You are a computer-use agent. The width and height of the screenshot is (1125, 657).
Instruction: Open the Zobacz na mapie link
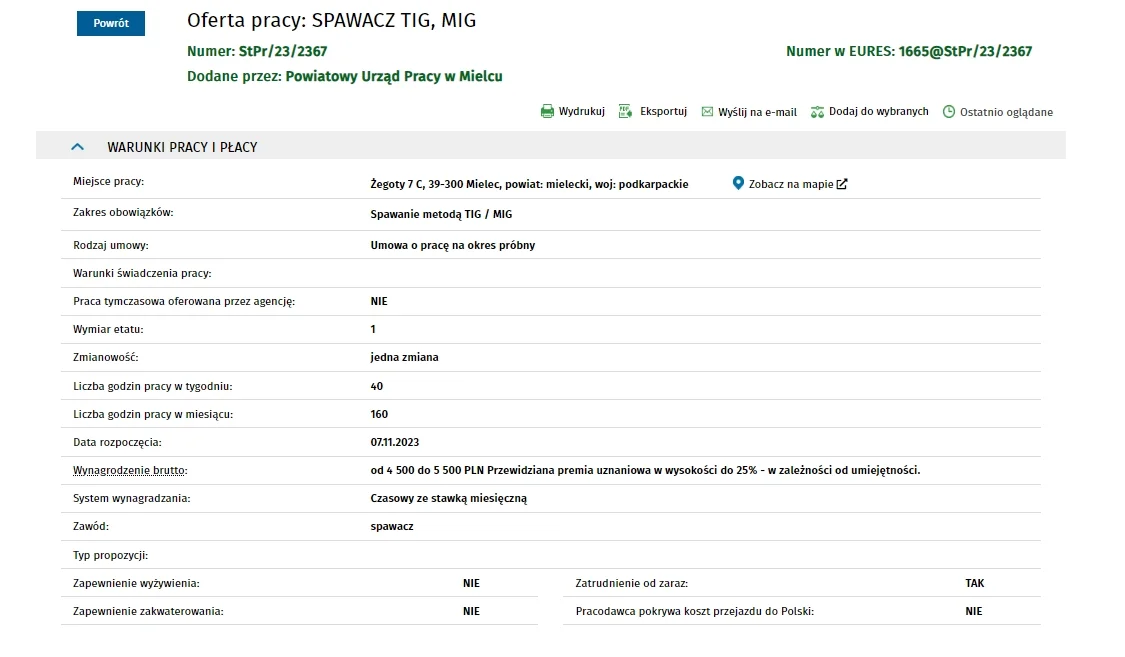coord(790,184)
